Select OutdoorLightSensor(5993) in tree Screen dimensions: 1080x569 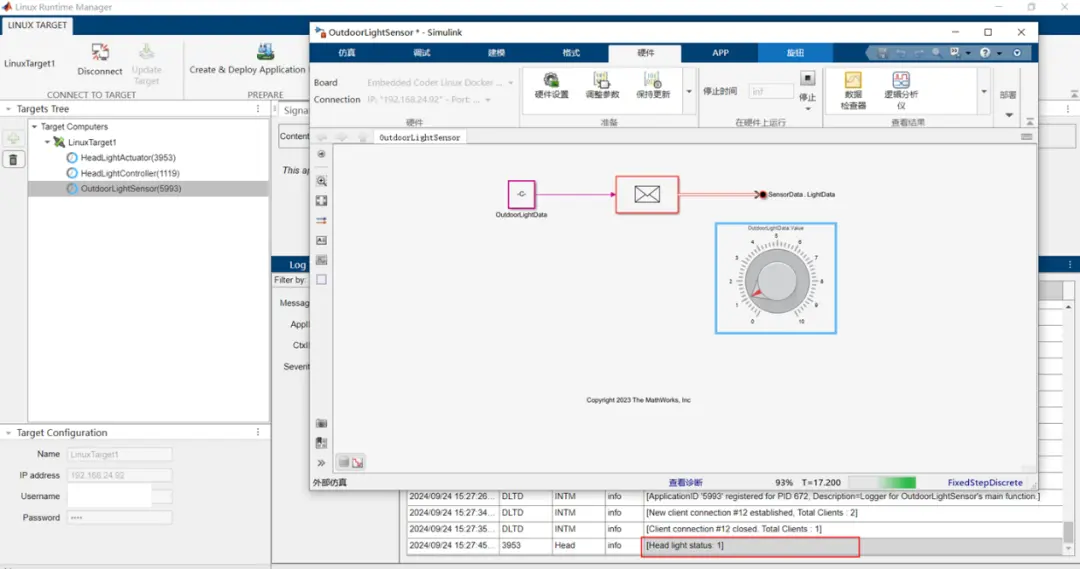(131, 189)
